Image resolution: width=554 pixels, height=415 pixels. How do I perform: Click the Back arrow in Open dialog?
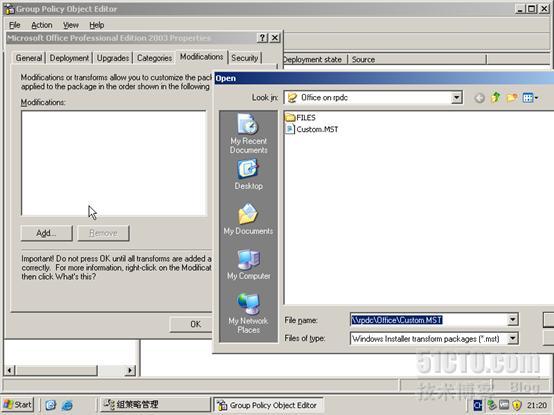coord(479,98)
